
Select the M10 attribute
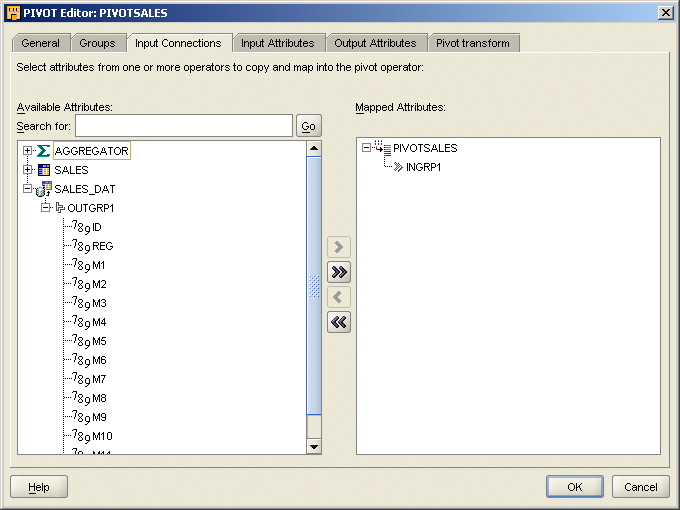(x=102, y=436)
